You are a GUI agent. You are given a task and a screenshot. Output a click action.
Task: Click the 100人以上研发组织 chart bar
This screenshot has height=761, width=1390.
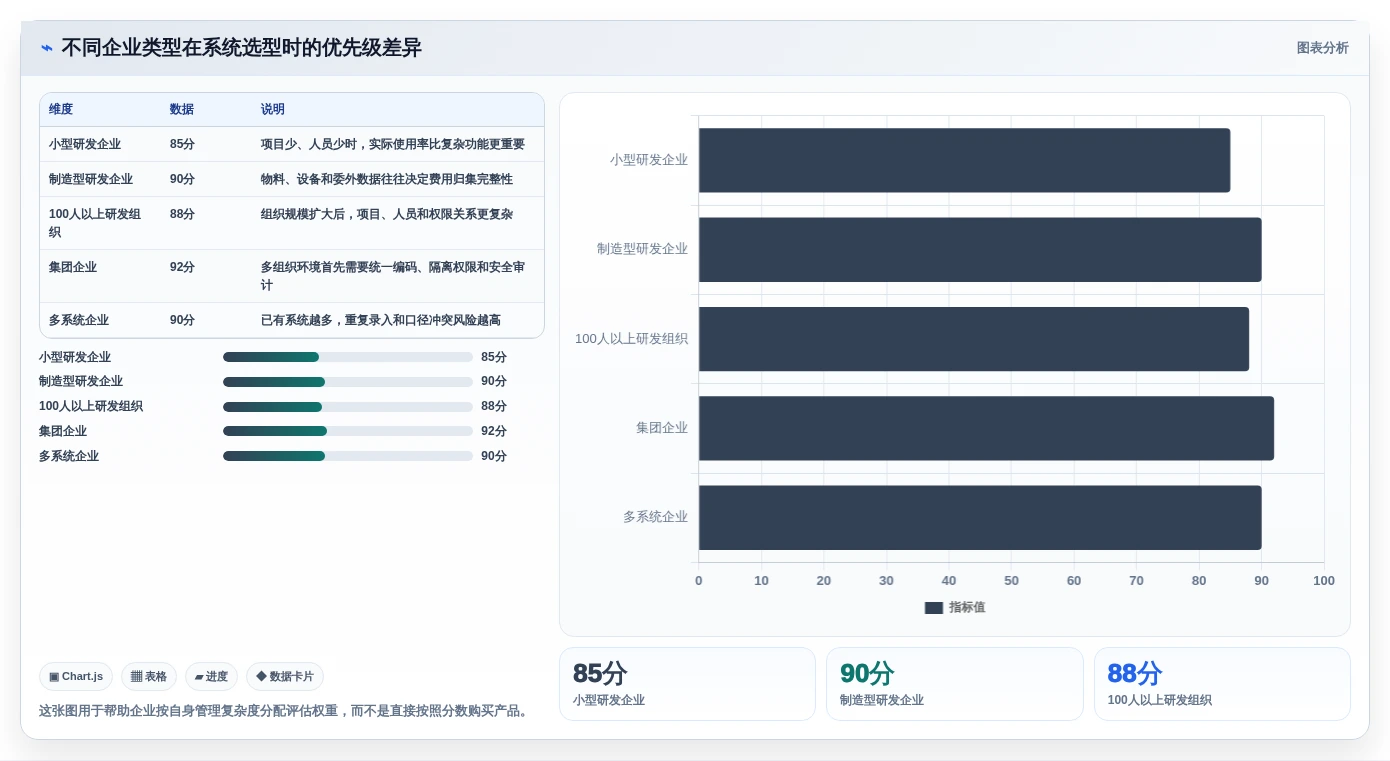(x=974, y=339)
